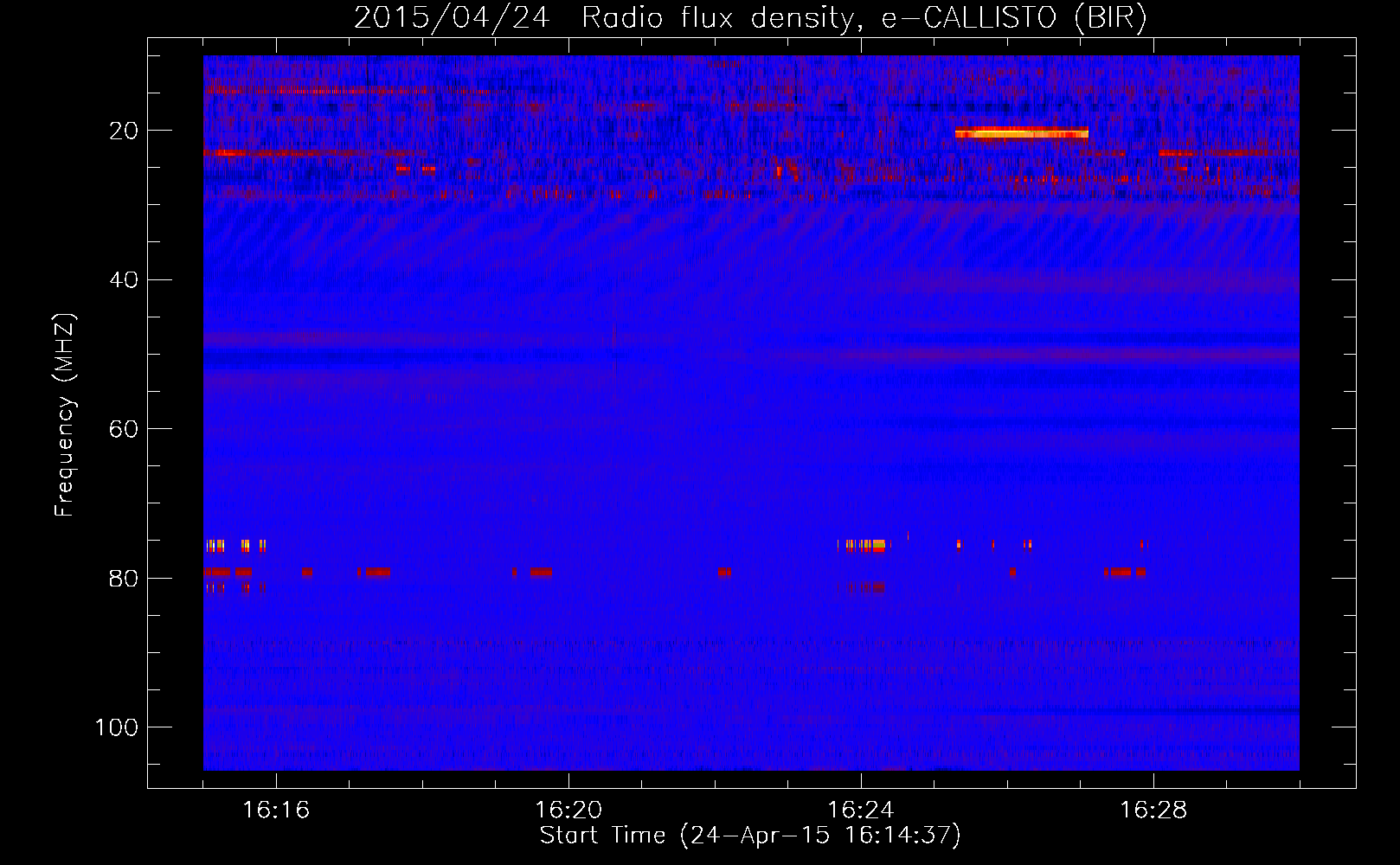This screenshot has width=1400, height=865.
Task: Click the 40 MHz frequency tick label
Action: coord(125,280)
